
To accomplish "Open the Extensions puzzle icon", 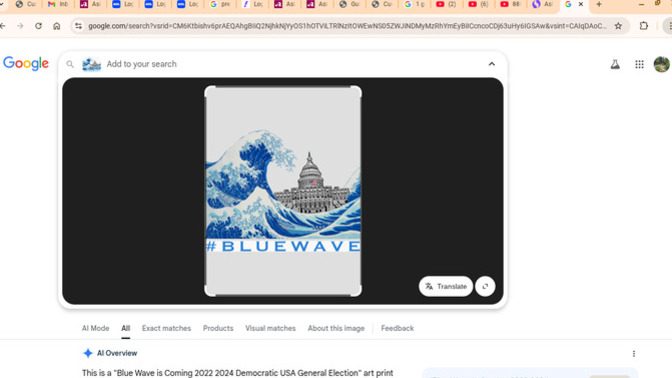I will pos(644,26).
